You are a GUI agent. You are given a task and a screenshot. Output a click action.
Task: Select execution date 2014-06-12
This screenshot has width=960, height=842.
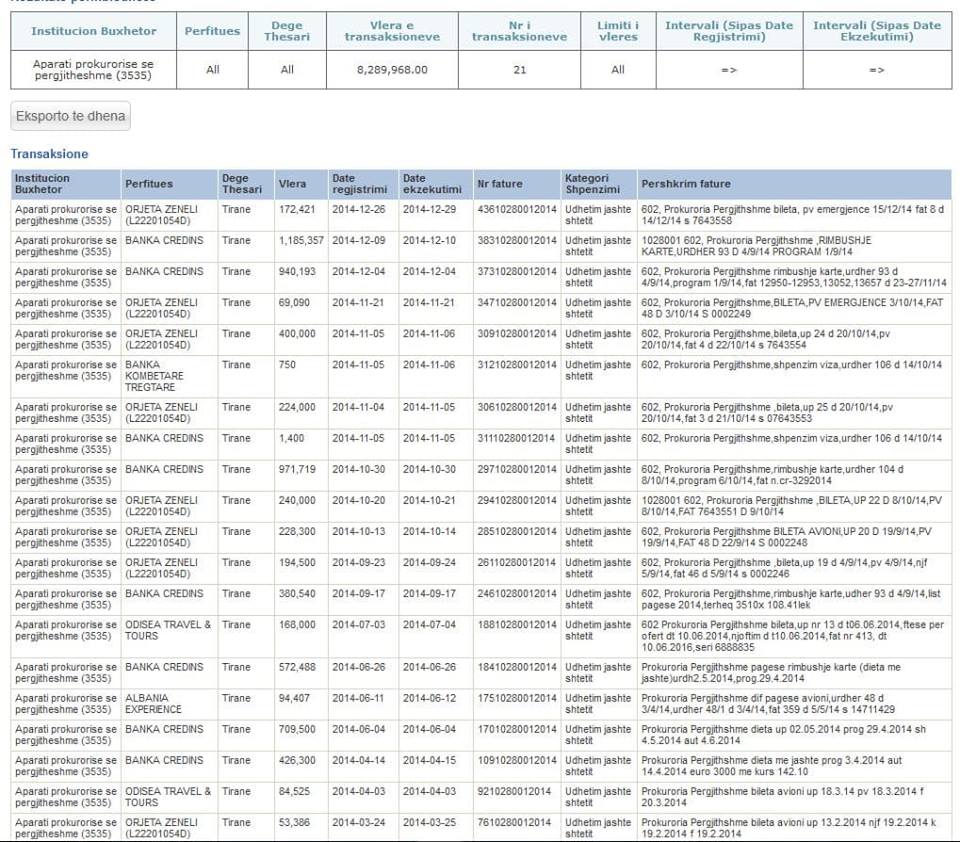(429, 698)
